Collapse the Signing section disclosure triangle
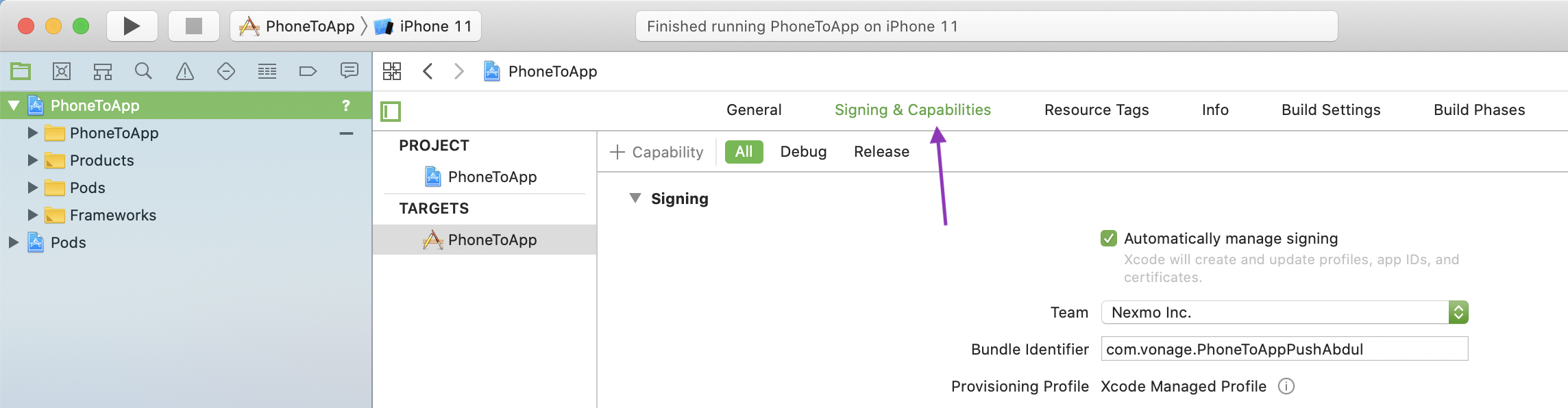Image resolution: width=1568 pixels, height=408 pixels. [x=635, y=199]
